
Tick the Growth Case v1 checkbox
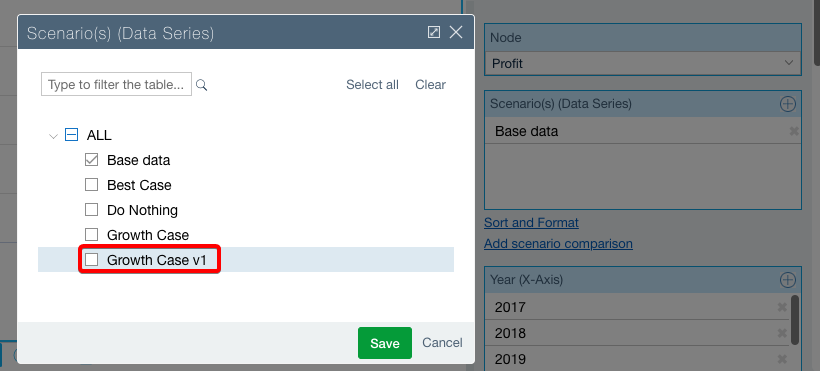point(92,260)
